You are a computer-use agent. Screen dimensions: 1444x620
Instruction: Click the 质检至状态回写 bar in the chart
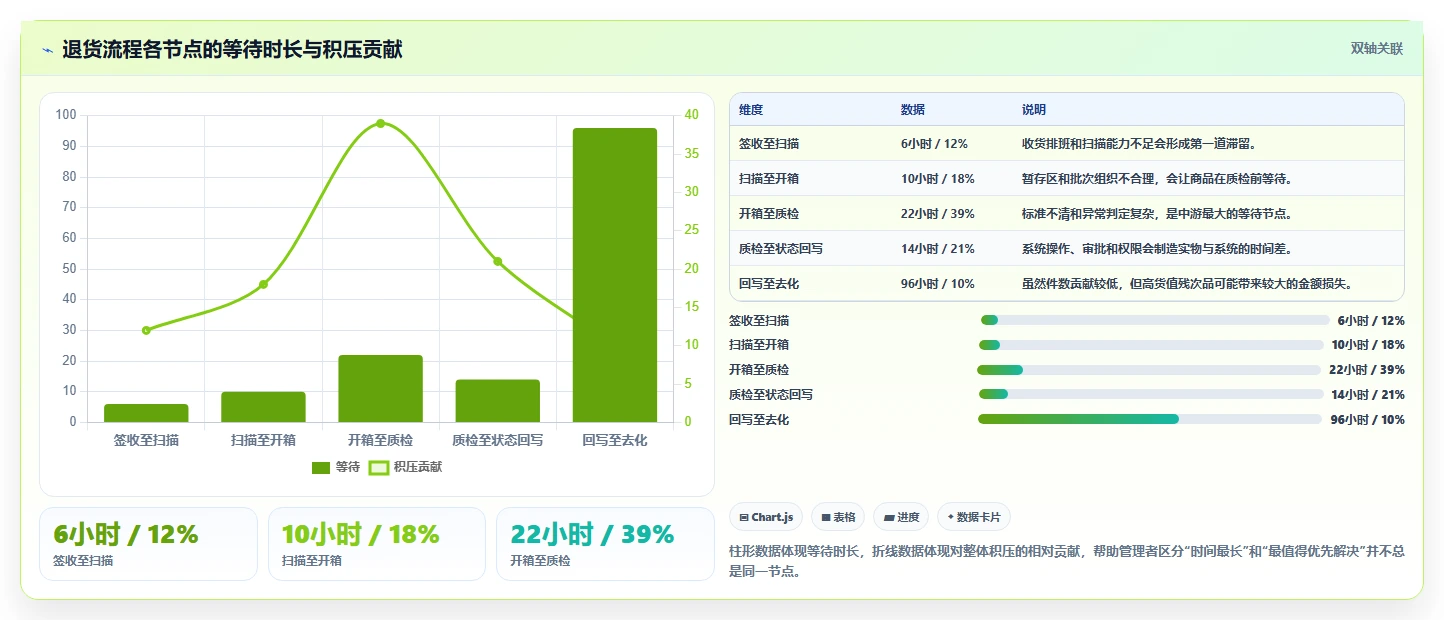point(497,401)
